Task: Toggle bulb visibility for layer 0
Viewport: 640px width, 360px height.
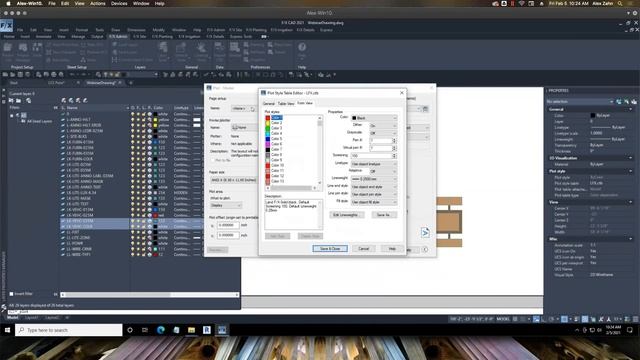Action: 133,114
